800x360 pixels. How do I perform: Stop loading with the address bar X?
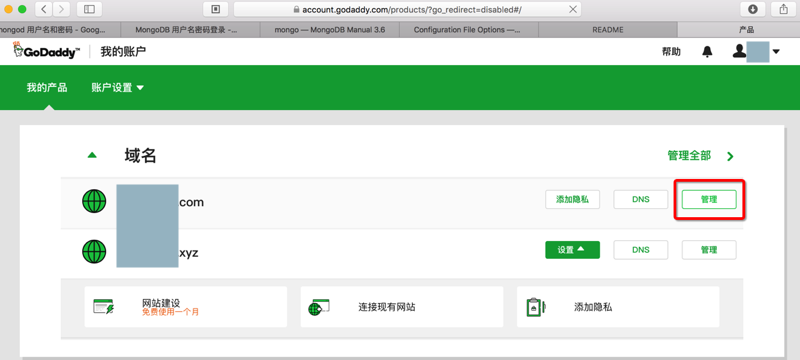(573, 9)
